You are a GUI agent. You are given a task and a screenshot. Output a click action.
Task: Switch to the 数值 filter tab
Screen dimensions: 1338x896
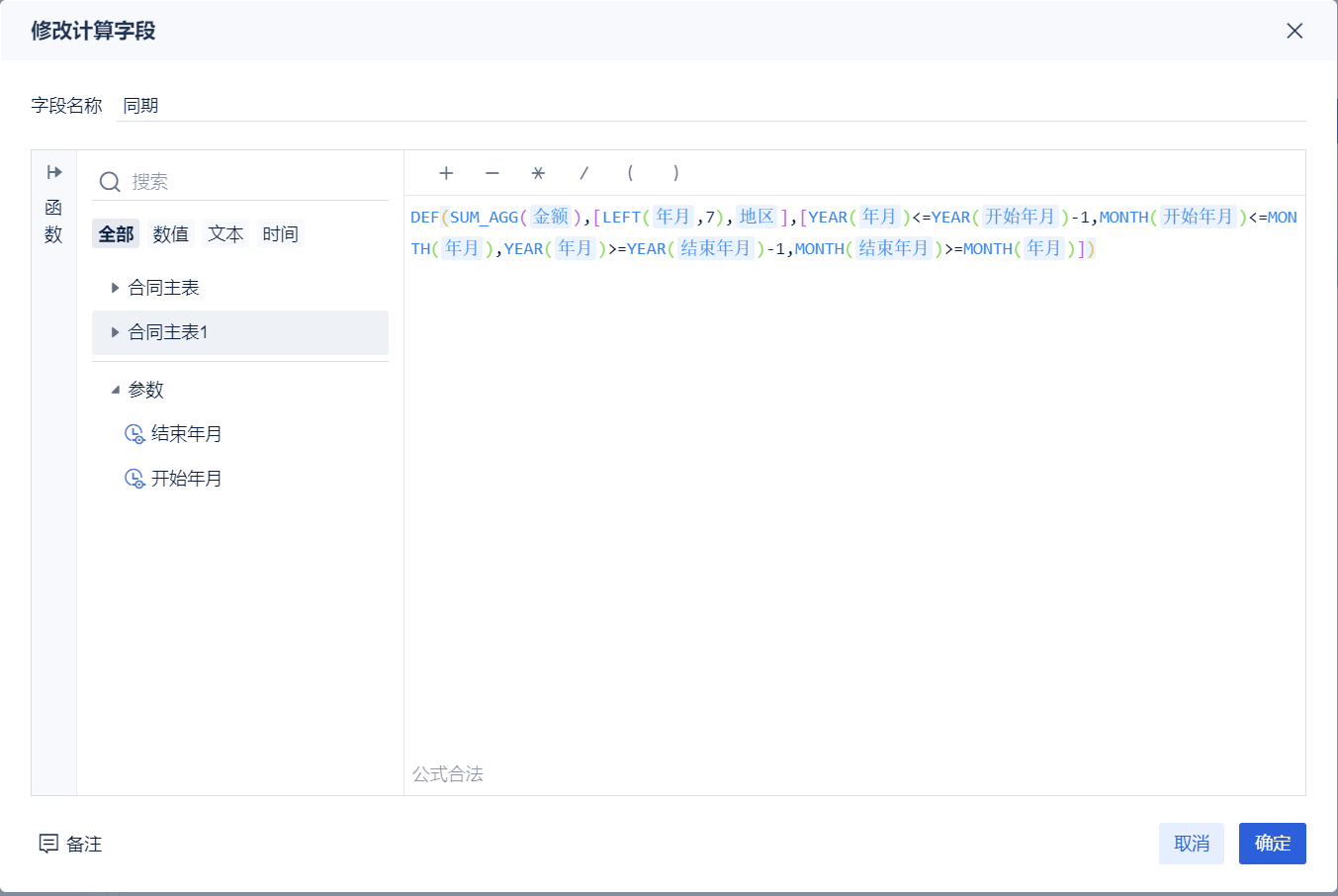(171, 234)
